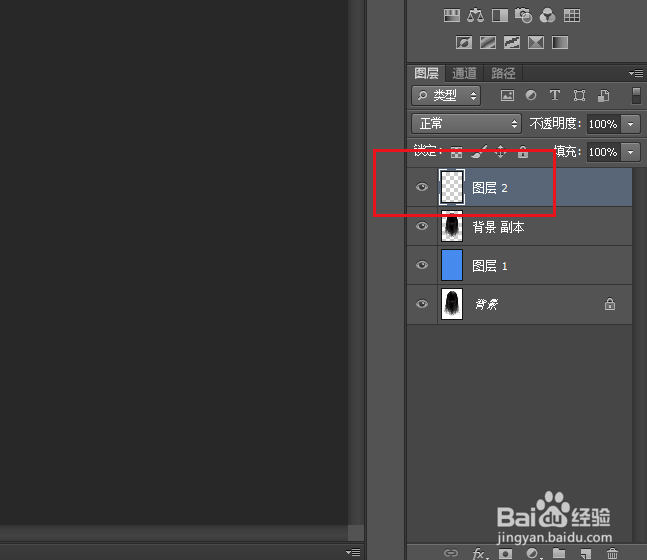Add a Black & White adjustment layer

point(500,16)
